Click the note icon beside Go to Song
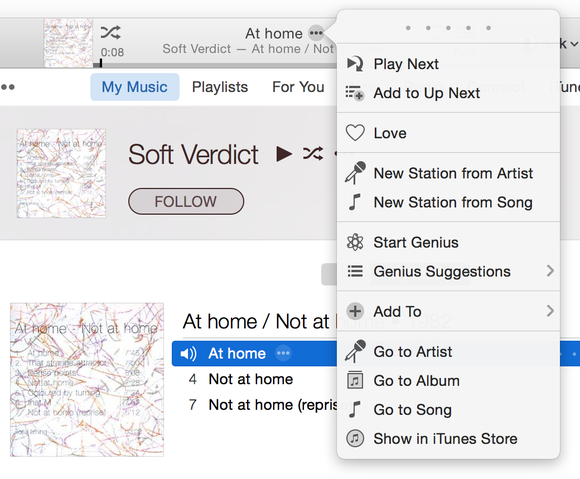The width and height of the screenshot is (580, 479). click(354, 409)
